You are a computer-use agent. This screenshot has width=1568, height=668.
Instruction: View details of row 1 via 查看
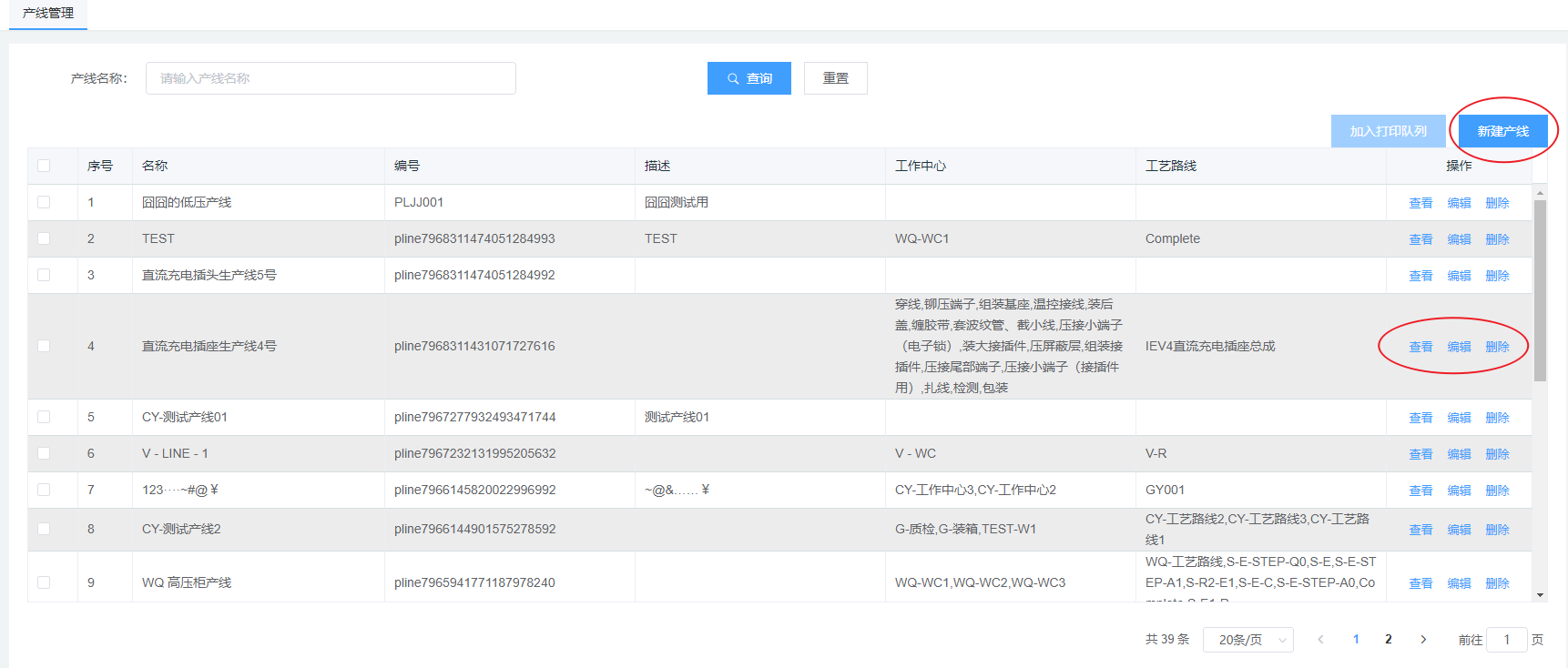[1420, 203]
